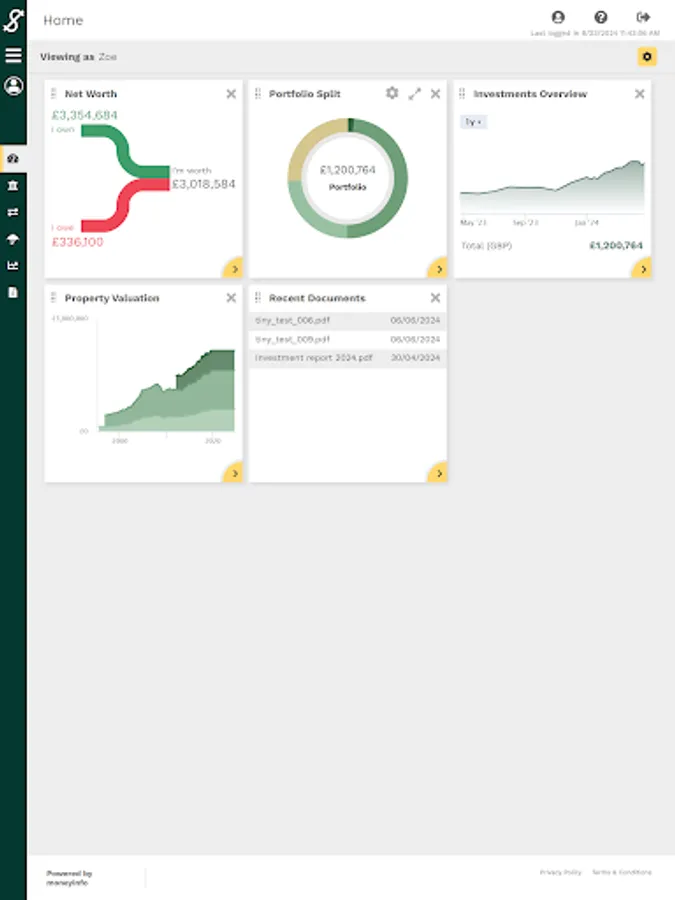The image size is (675, 900).
Task: Grab the Investments Overview drag handle
Action: pyautogui.click(x=462, y=94)
